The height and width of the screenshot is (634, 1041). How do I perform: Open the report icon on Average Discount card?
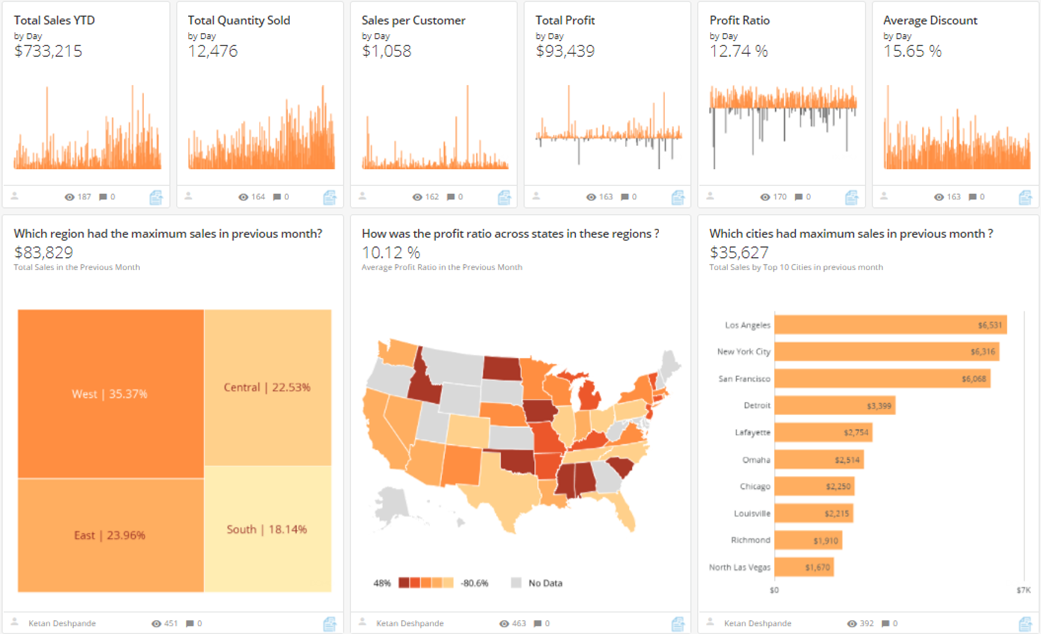[x=1026, y=198]
